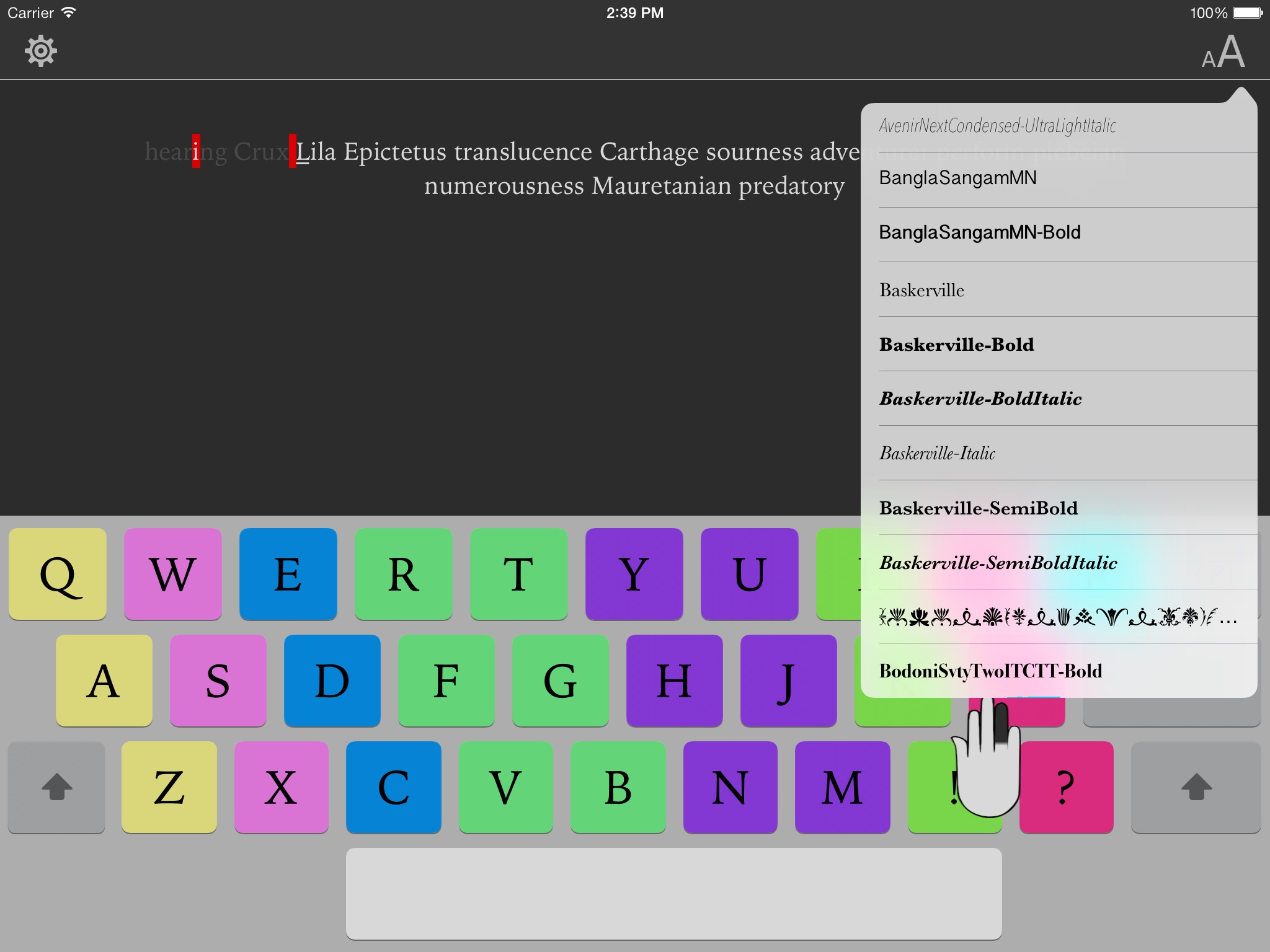Tap the word 'numerousness' in the text

click(504, 187)
